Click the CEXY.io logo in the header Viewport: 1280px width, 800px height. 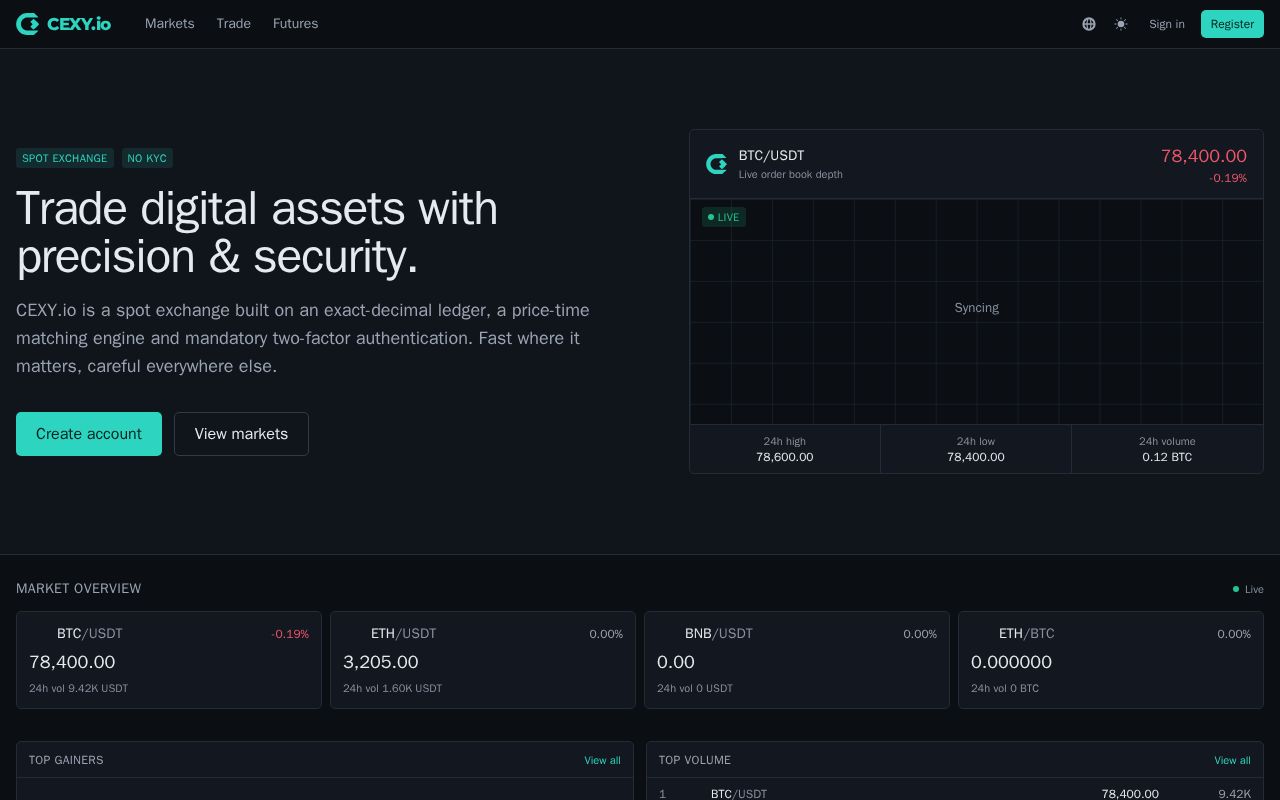(63, 24)
